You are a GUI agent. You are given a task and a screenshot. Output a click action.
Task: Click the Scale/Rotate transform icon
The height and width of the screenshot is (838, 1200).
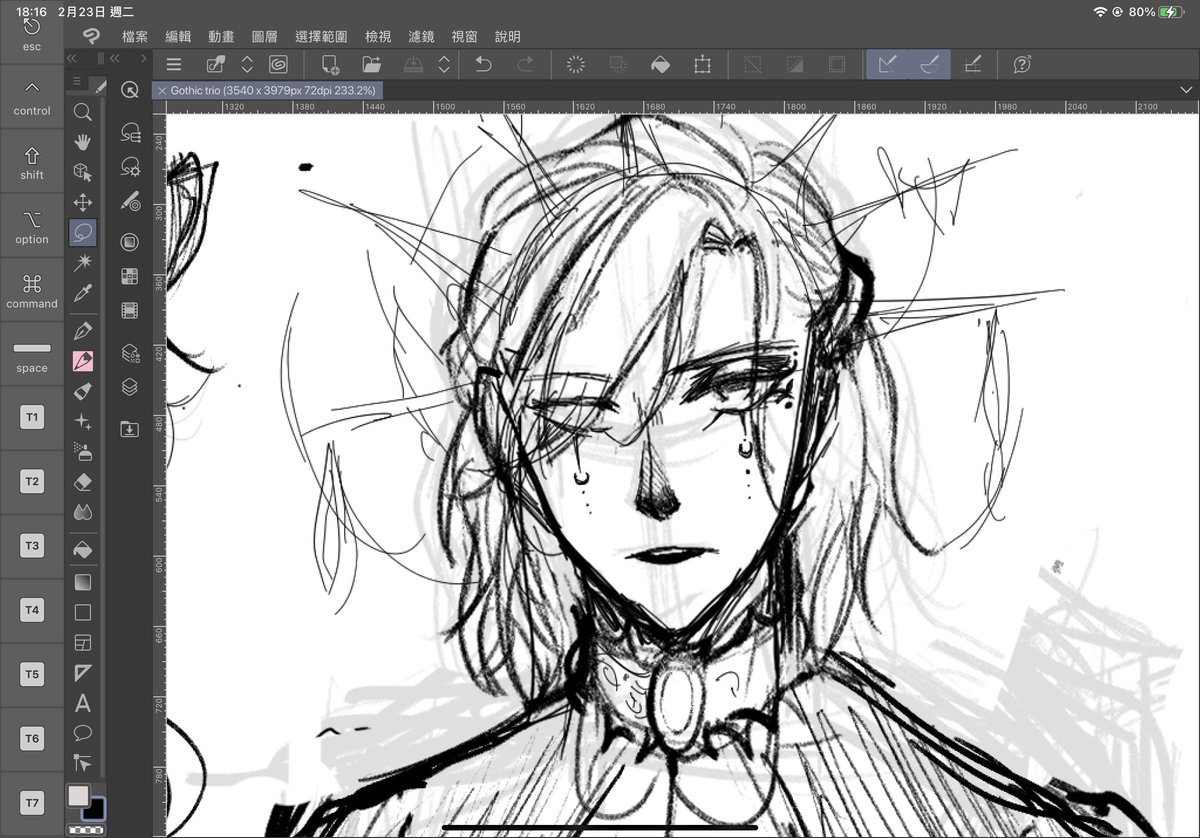(x=702, y=64)
